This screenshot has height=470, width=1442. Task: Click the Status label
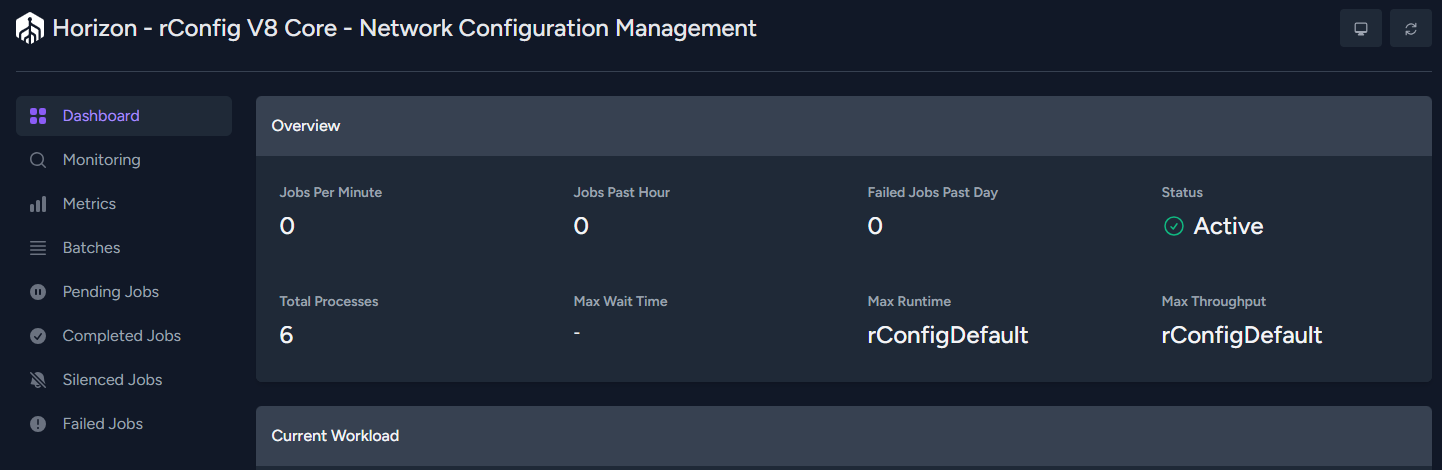point(1182,192)
